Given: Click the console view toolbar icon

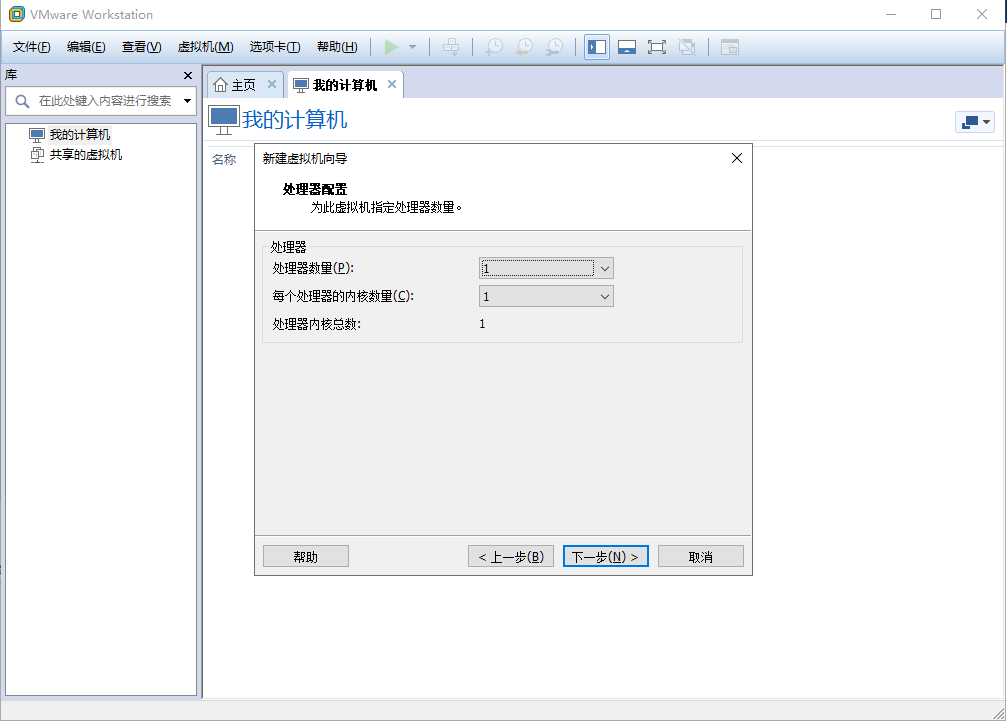Looking at the screenshot, I should pyautogui.click(x=730, y=47).
